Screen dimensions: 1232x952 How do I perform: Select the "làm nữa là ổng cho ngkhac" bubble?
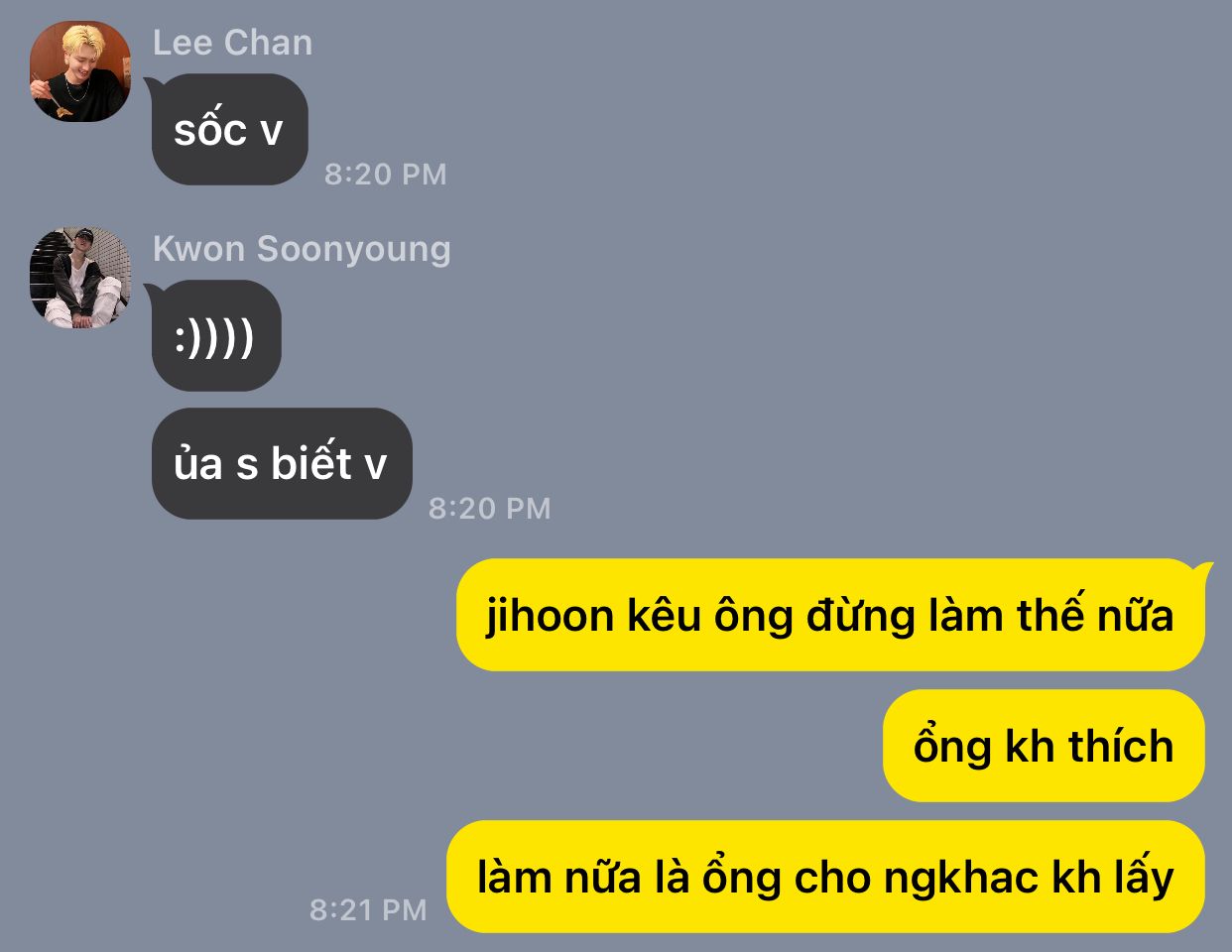tap(826, 877)
